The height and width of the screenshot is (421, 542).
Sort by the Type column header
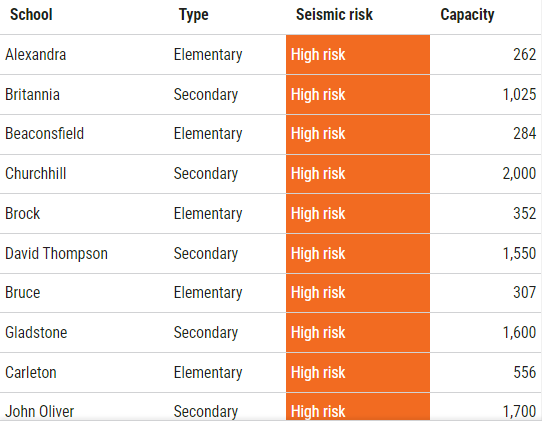[x=194, y=15]
